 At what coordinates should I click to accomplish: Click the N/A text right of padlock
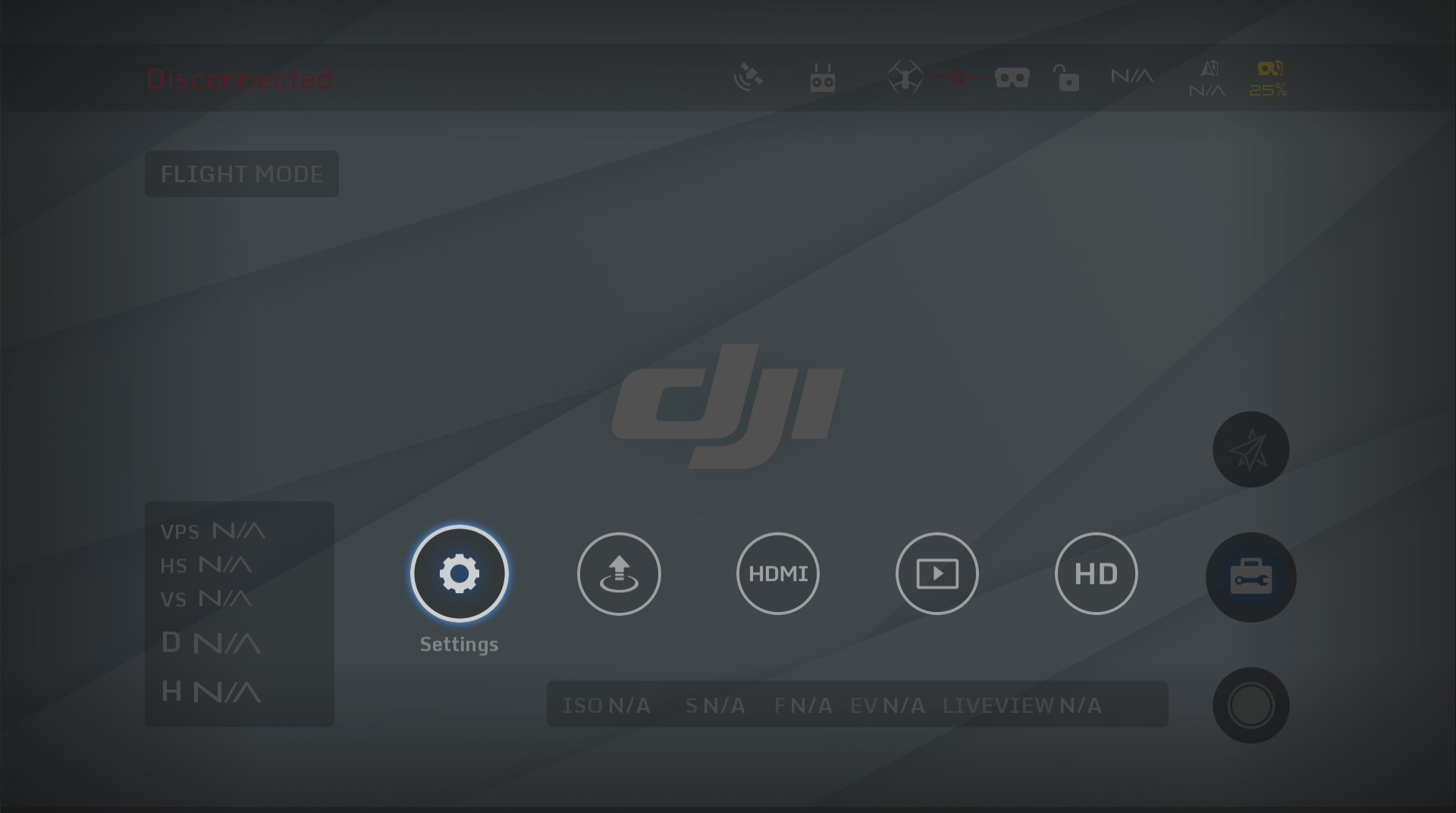pyautogui.click(x=1132, y=76)
